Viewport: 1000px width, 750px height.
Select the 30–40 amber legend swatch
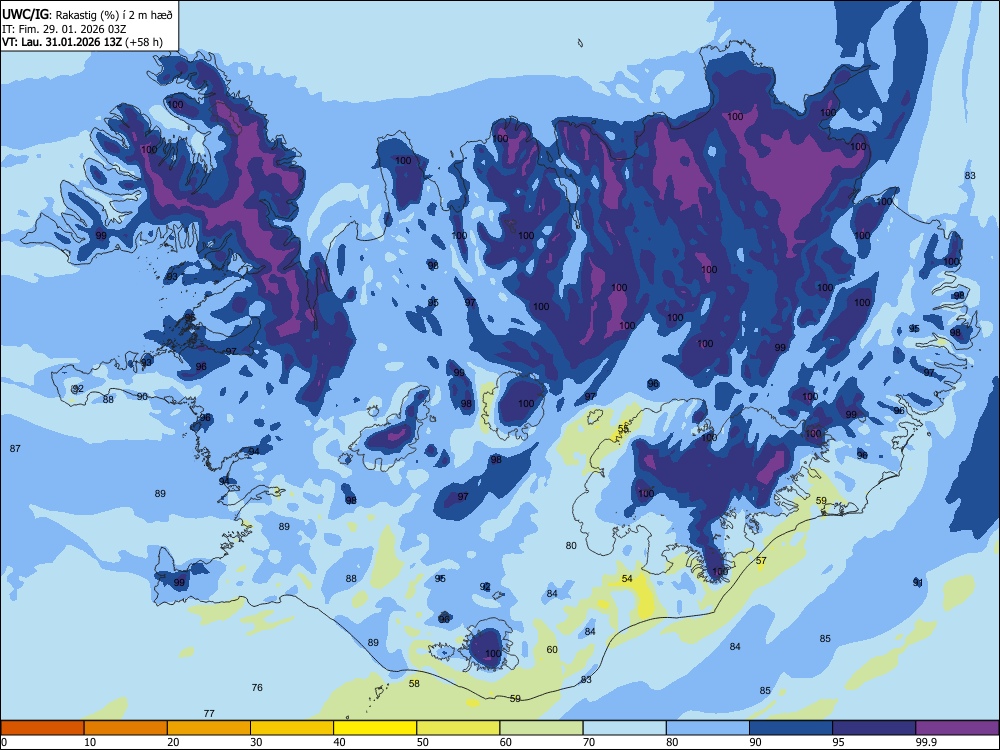point(292,728)
